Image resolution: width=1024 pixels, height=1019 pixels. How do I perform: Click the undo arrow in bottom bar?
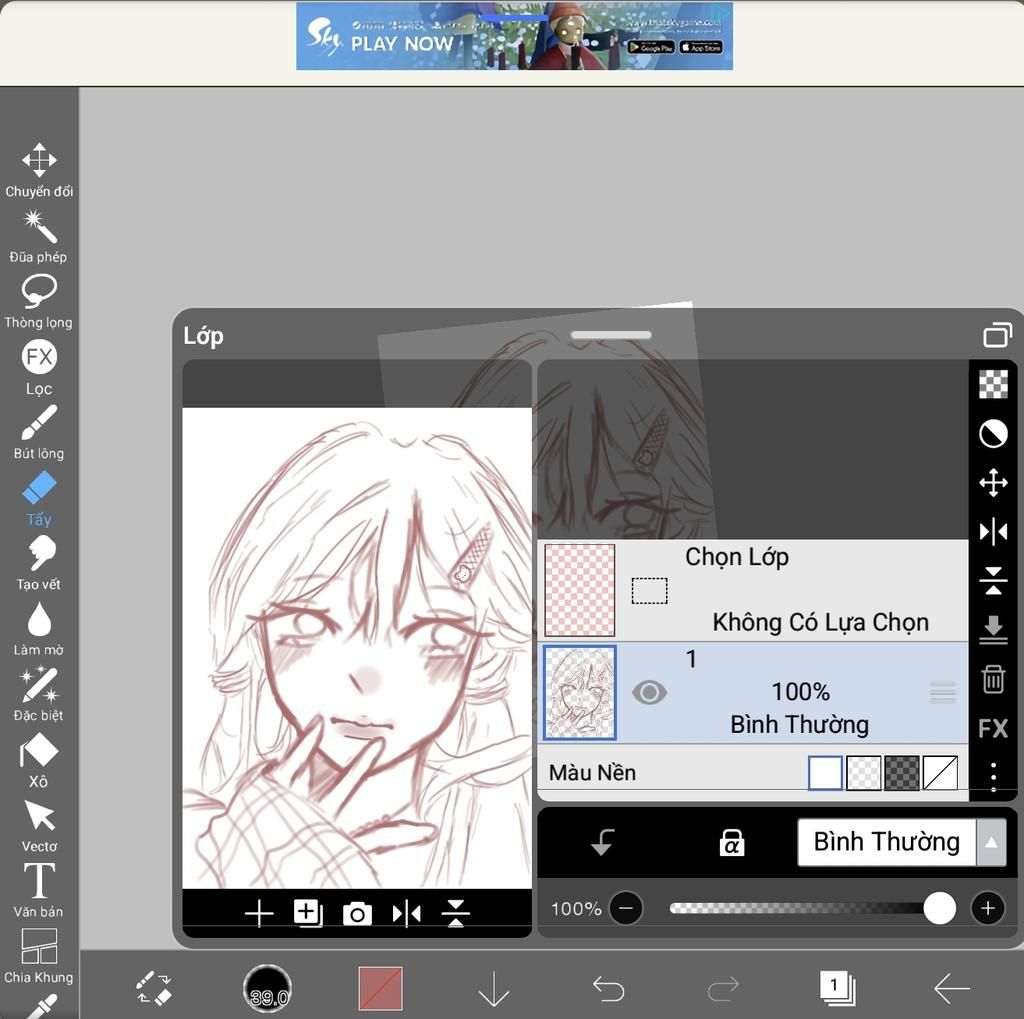click(608, 989)
